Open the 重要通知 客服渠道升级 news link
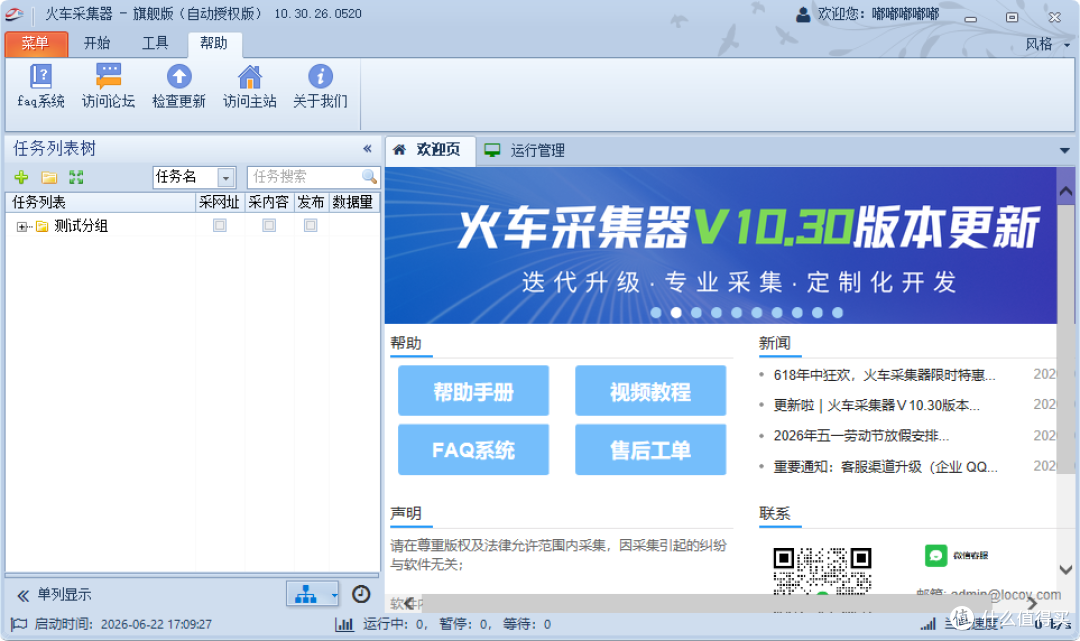The image size is (1080, 641). (886, 467)
